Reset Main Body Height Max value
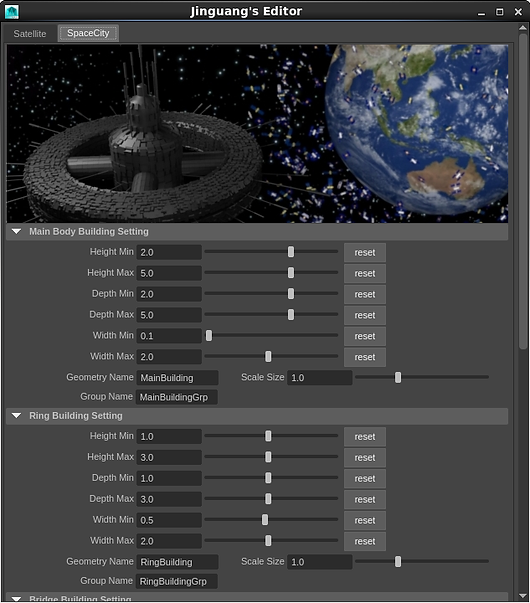Screen dimensions: 530x603 coord(365,273)
